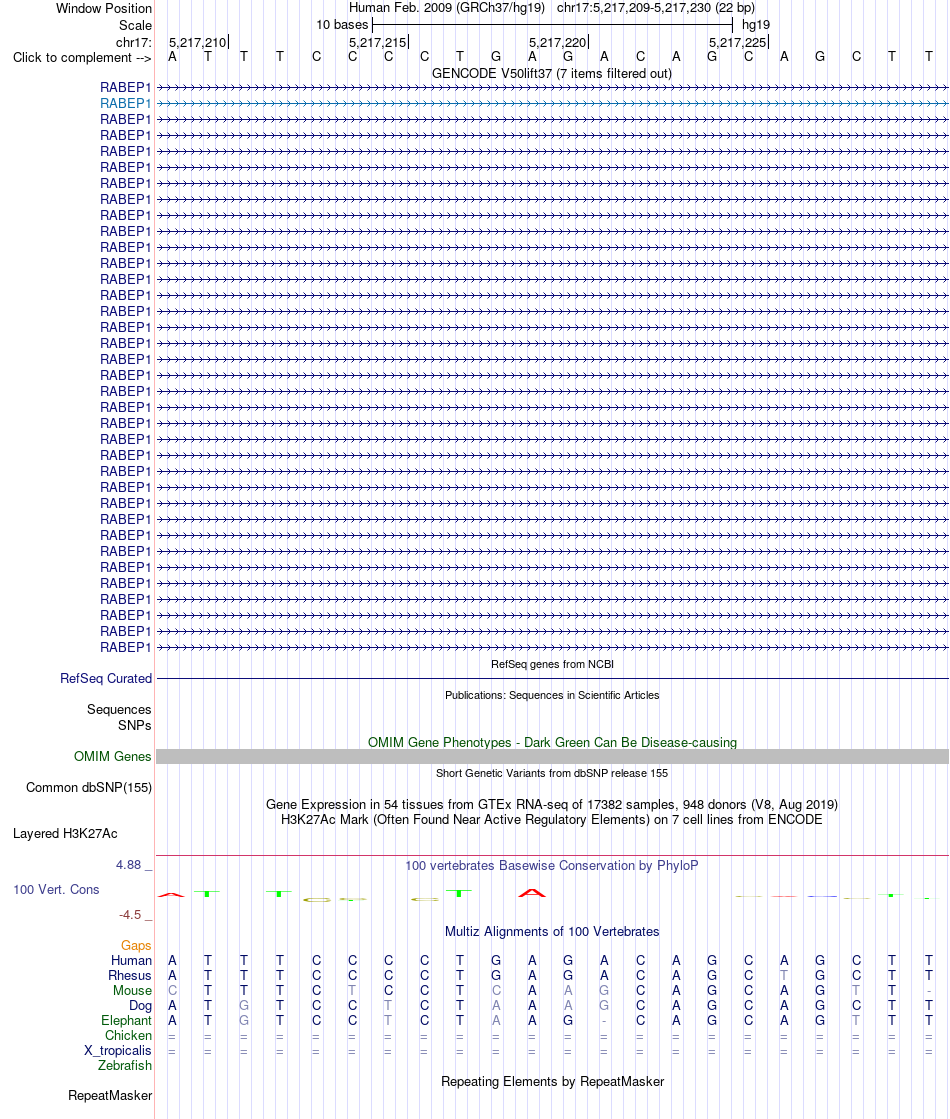Image resolution: width=950 pixels, height=1119 pixels.
Task: Open the H3K27Ac Mark ENCODE track title
Action: [552, 819]
